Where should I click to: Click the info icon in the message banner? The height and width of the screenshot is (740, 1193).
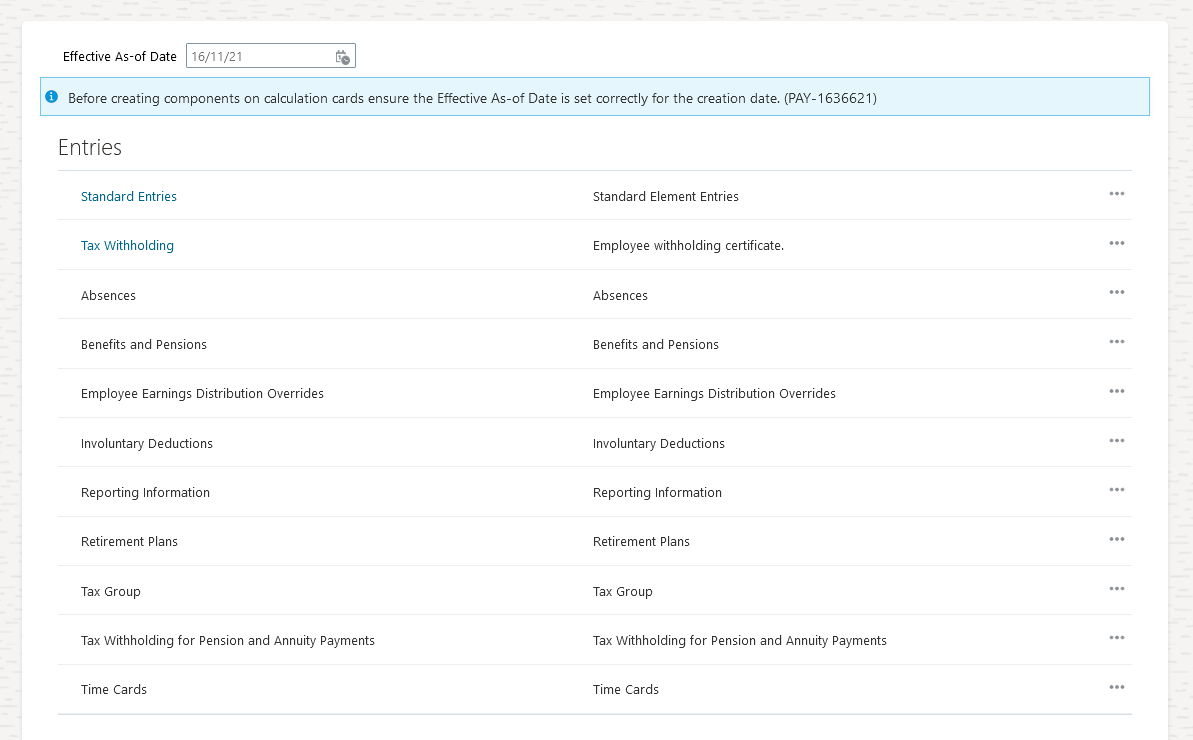click(x=52, y=97)
